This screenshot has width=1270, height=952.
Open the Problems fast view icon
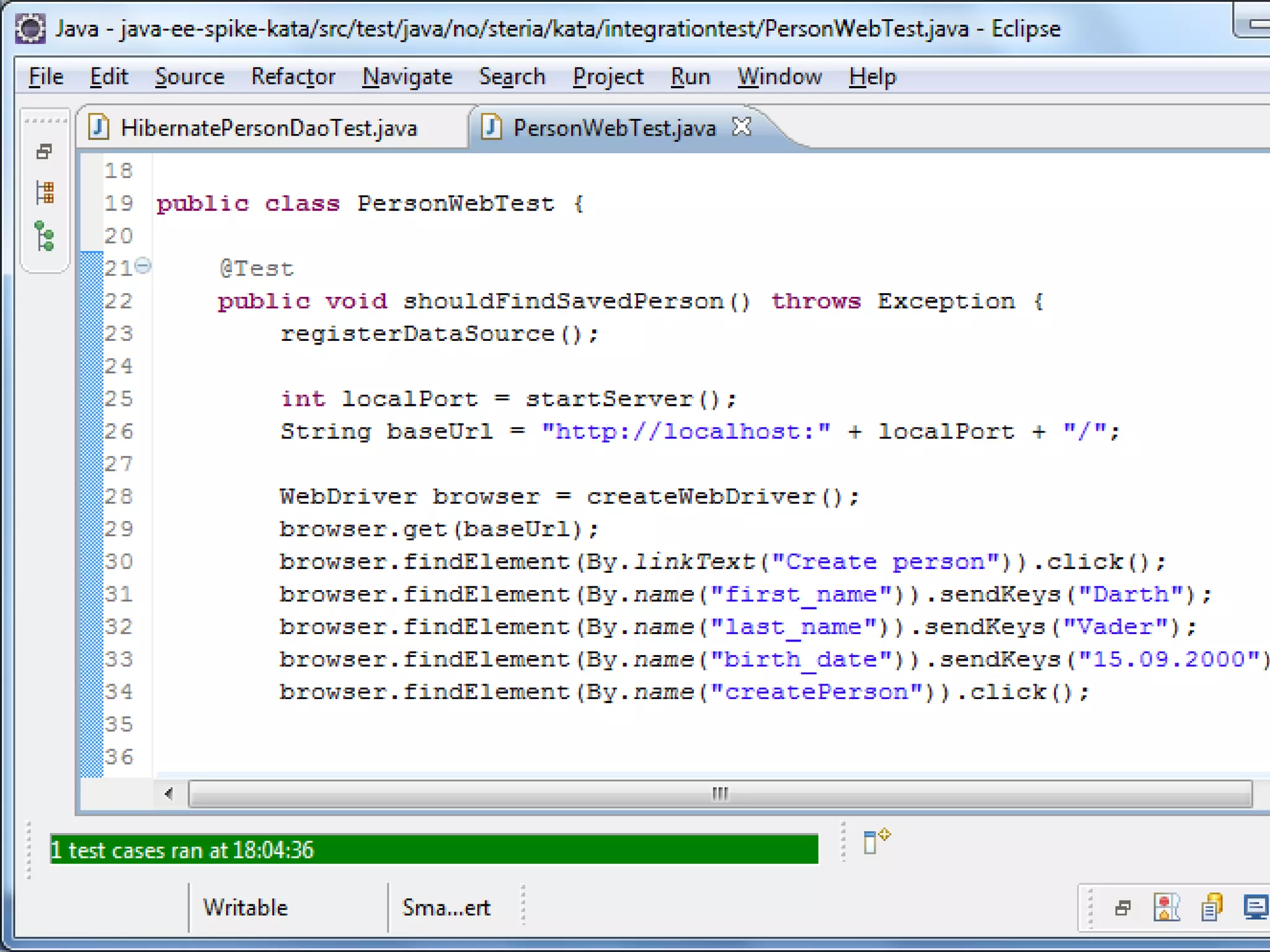pos(1166,909)
